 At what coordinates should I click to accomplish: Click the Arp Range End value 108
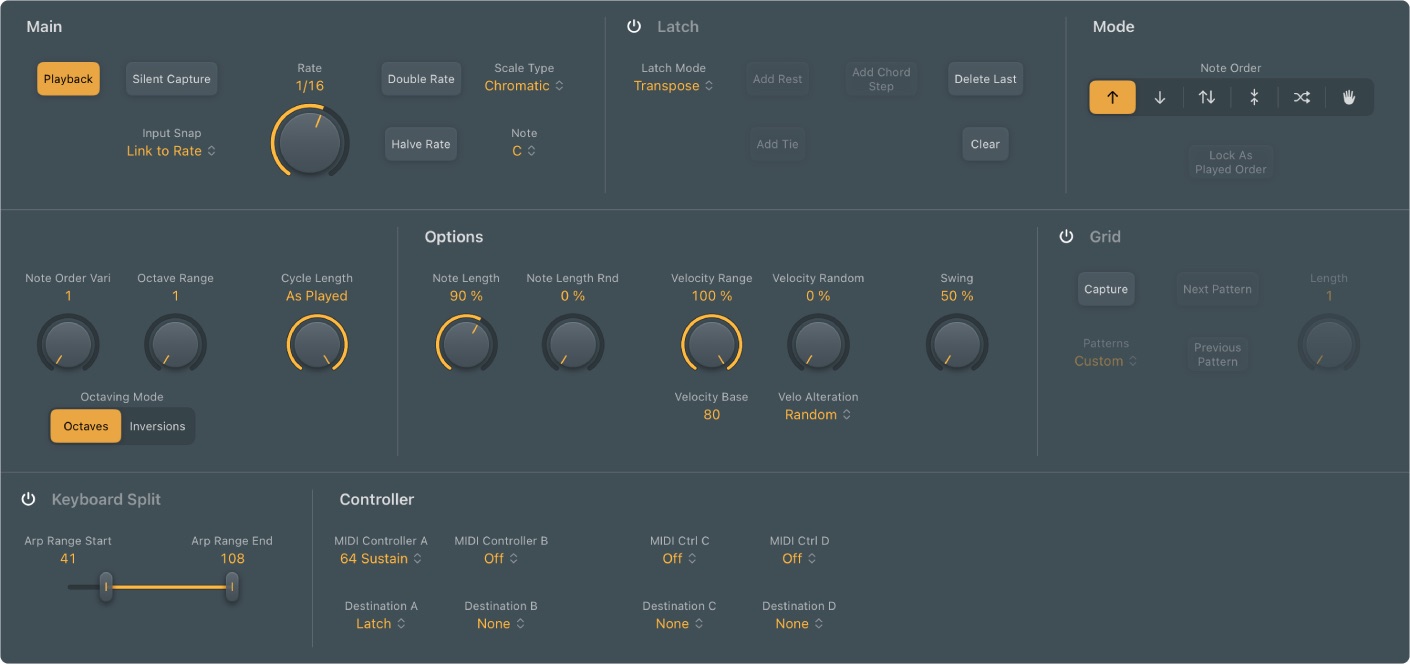click(x=232, y=559)
